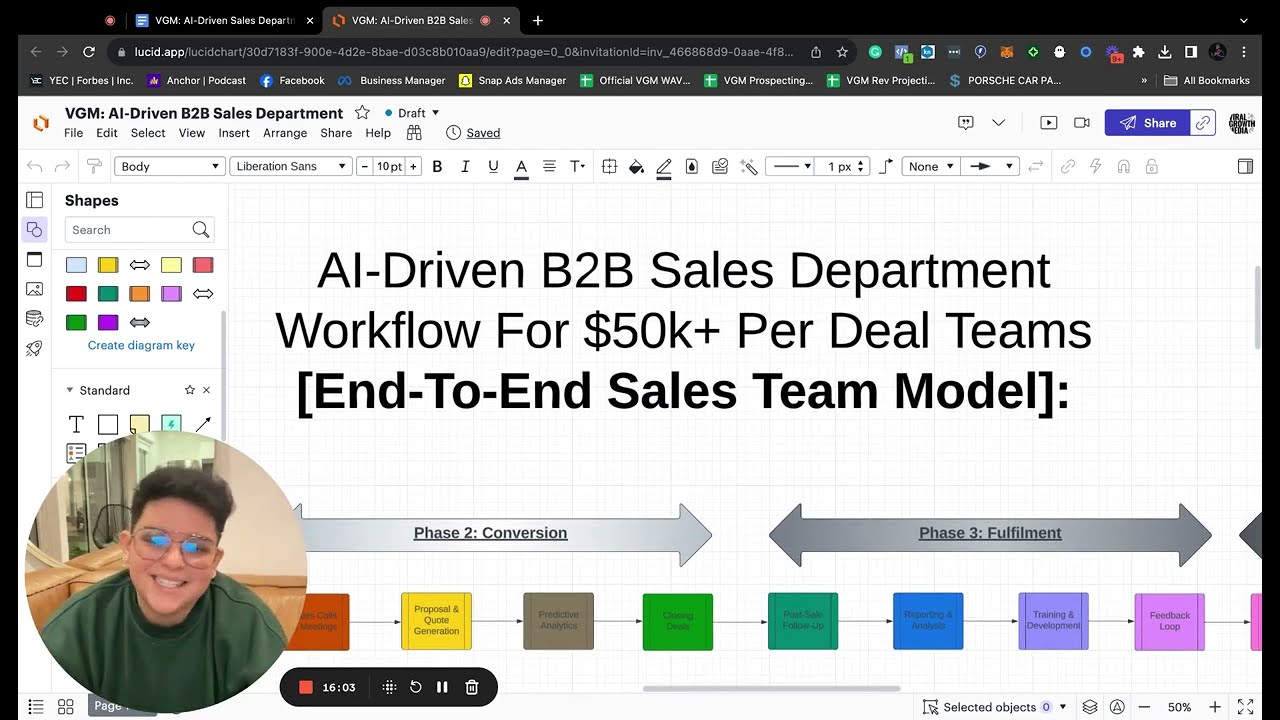Open the line style dropdown
Viewport: 1280px width, 720px height.
[x=789, y=166]
